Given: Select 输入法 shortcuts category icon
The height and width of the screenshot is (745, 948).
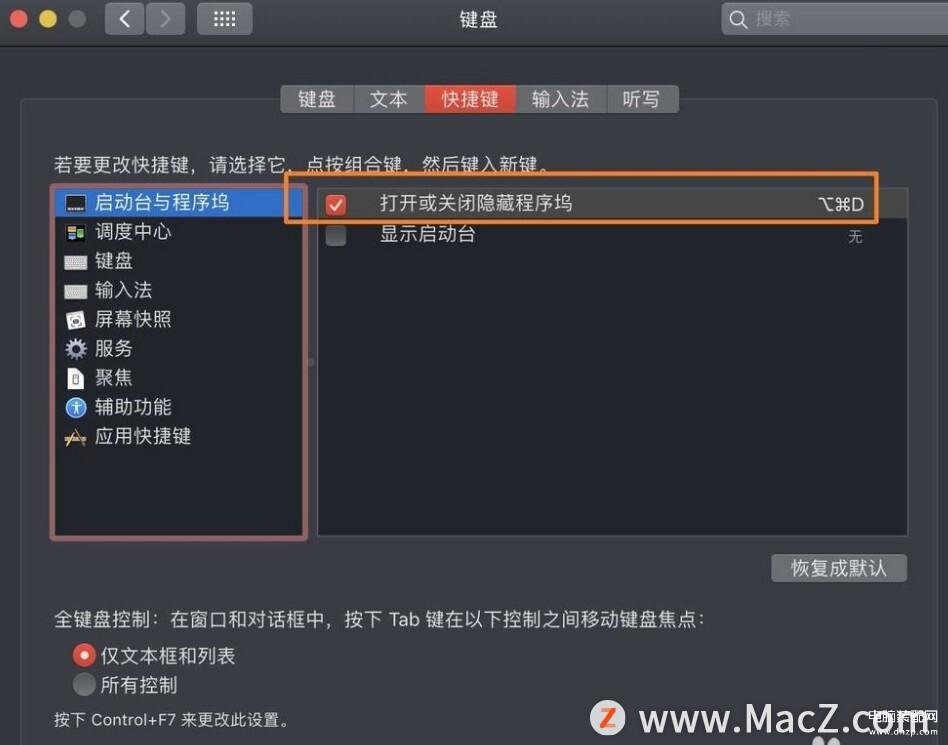Looking at the screenshot, I should pos(76,291).
